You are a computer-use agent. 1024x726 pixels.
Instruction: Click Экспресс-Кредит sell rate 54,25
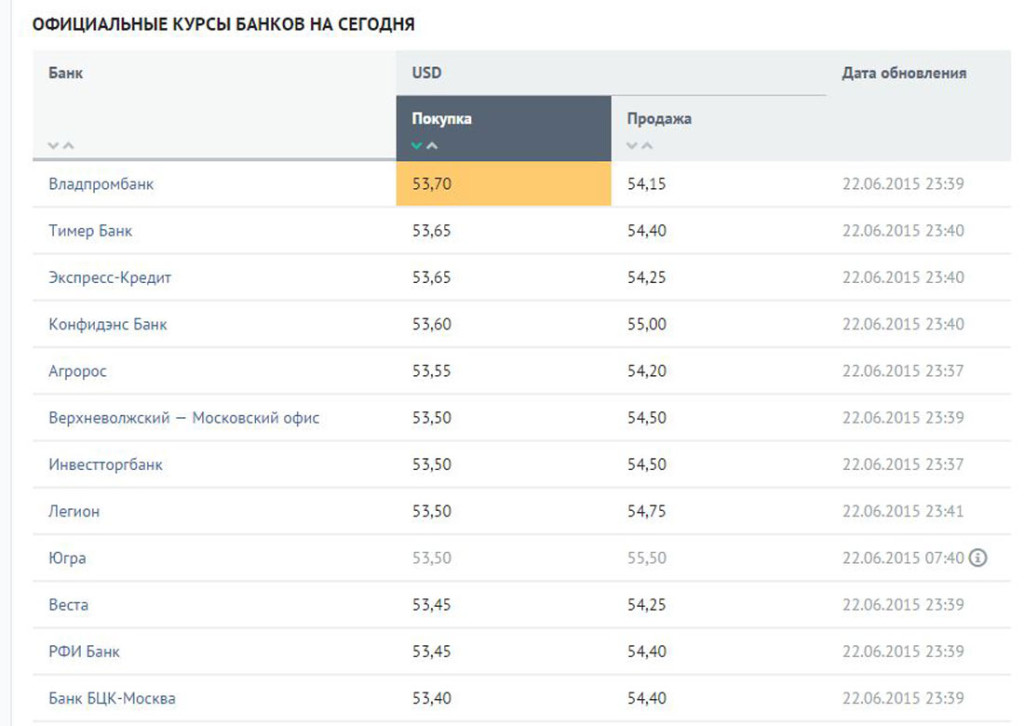pos(647,277)
